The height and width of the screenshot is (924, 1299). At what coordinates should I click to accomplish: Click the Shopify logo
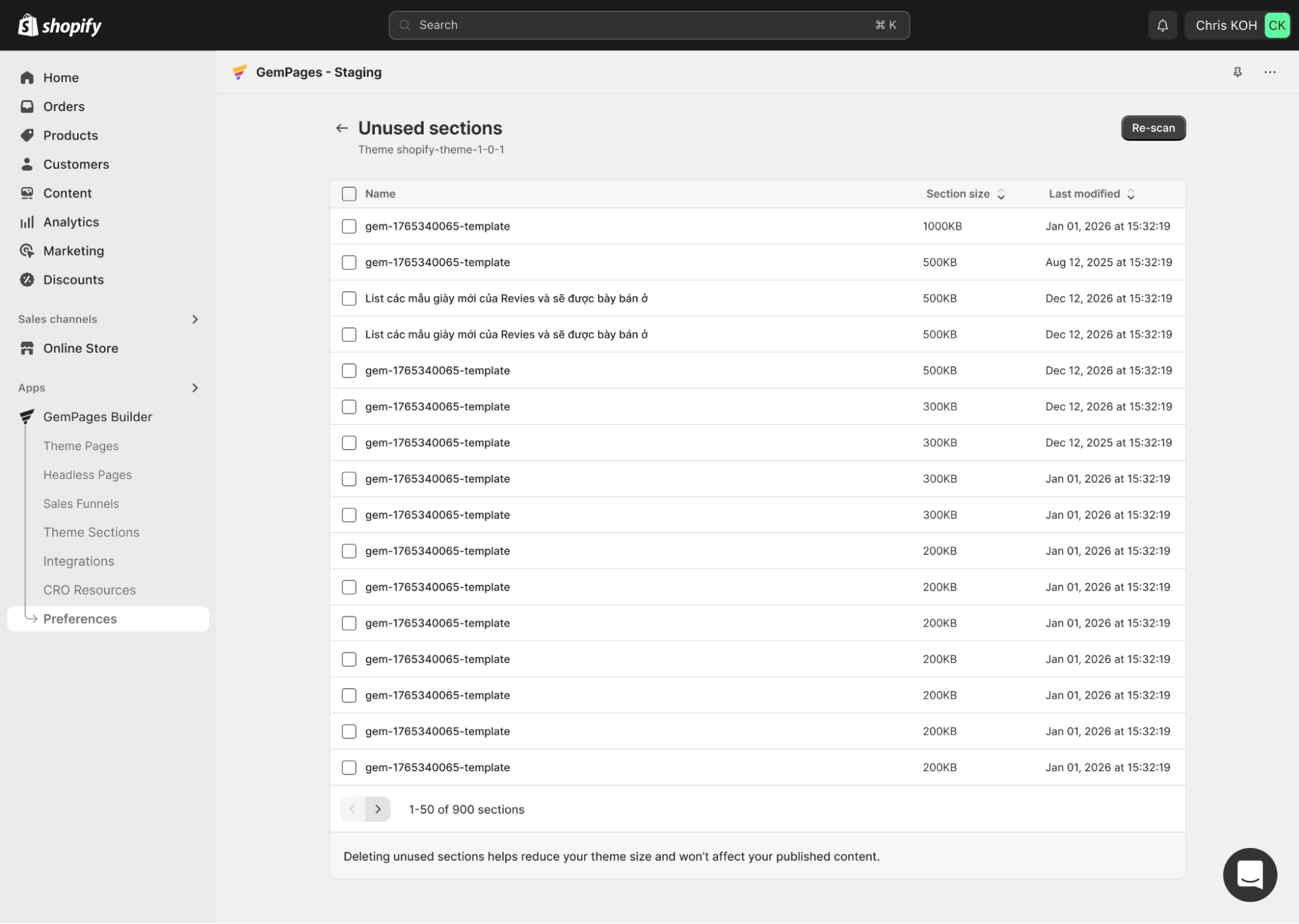(x=60, y=25)
